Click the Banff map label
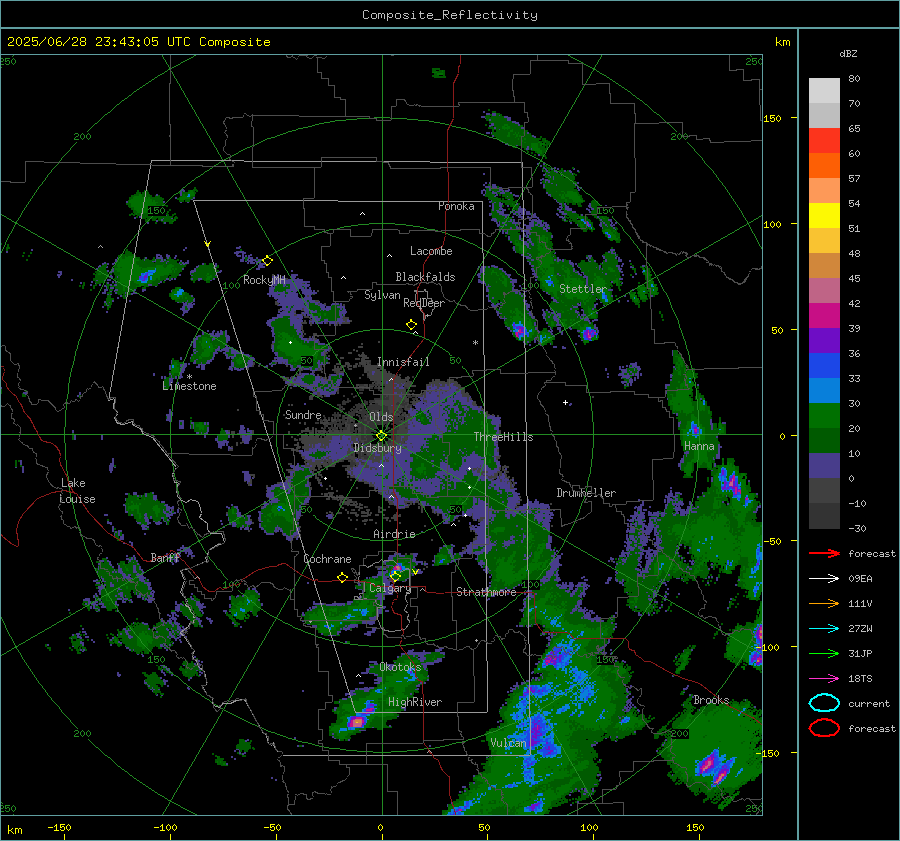 coord(165,558)
